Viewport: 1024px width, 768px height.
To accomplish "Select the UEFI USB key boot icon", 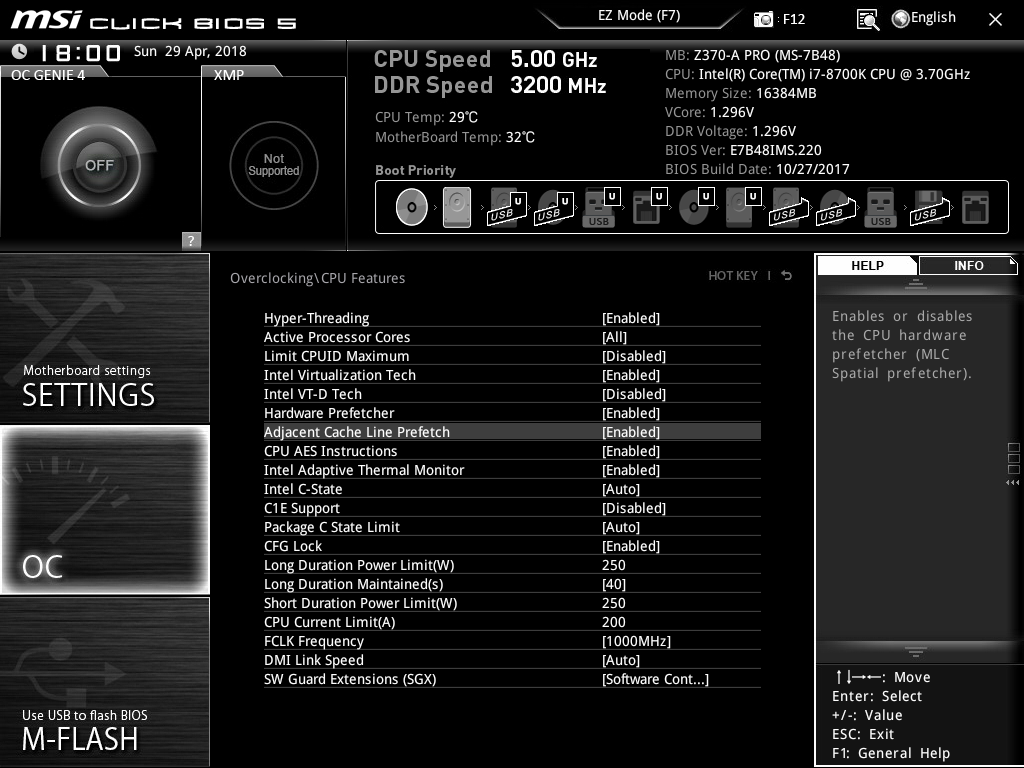I will coord(600,208).
